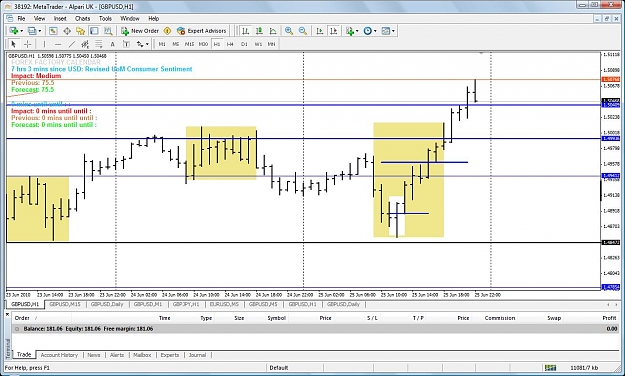Expand the Indicators dropdown arrow

(357, 31)
